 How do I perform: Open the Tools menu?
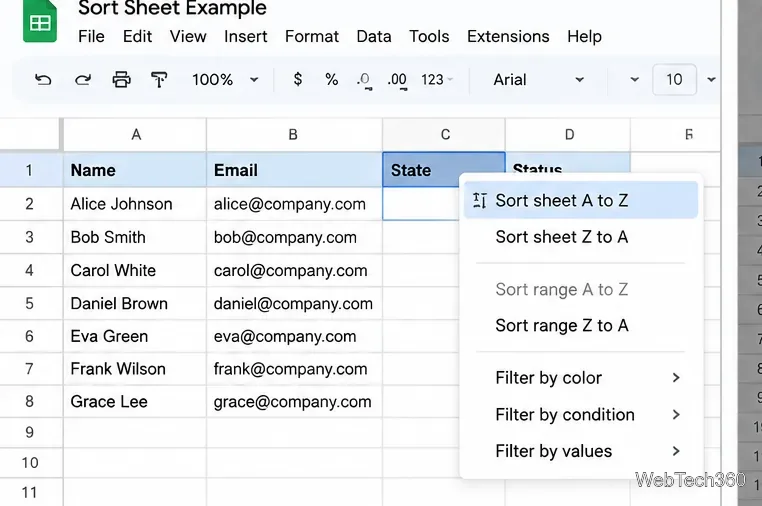click(x=429, y=36)
